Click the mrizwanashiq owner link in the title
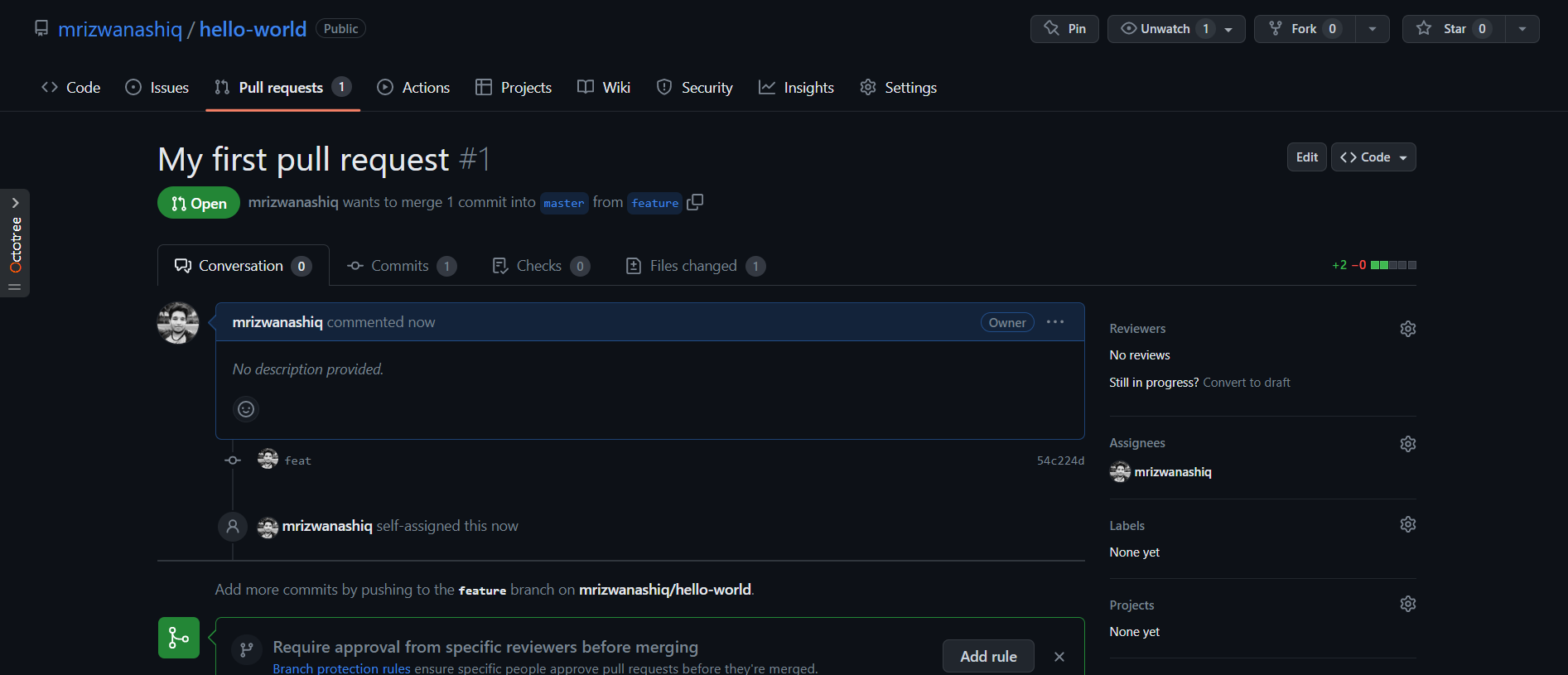 (120, 29)
